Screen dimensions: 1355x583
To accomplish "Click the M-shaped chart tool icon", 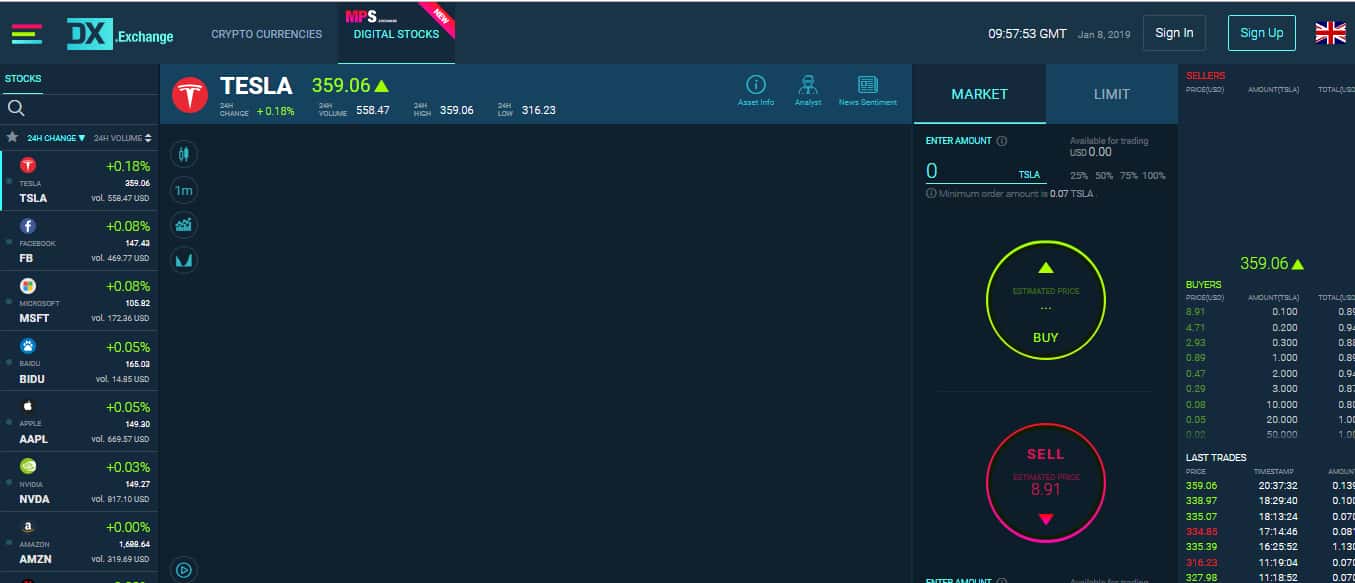I will click(x=184, y=260).
